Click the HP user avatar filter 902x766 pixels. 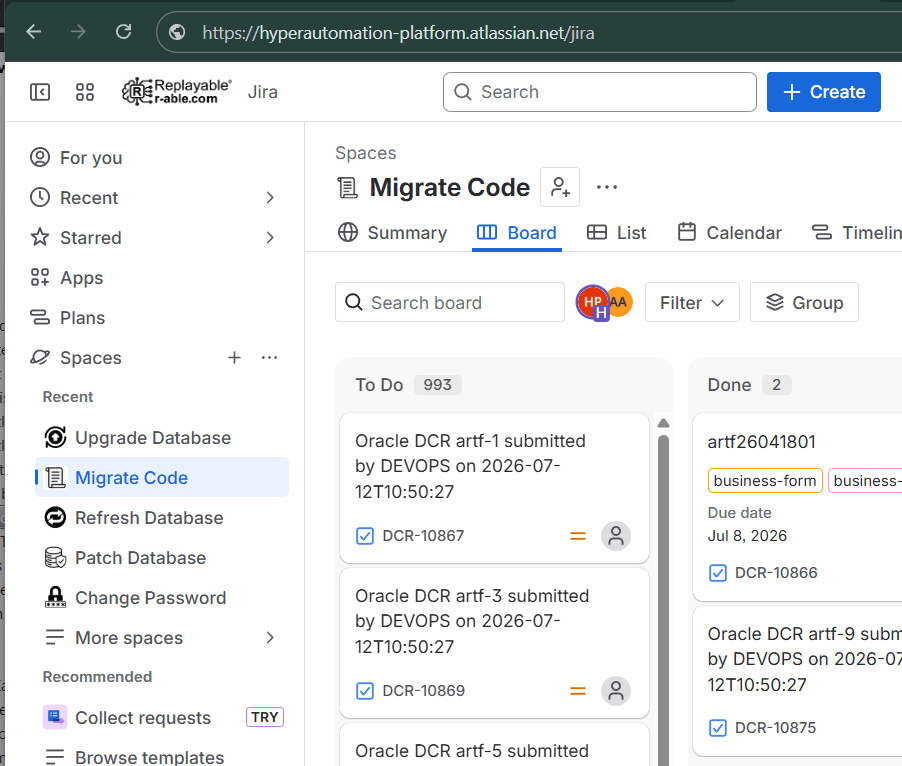pos(593,302)
